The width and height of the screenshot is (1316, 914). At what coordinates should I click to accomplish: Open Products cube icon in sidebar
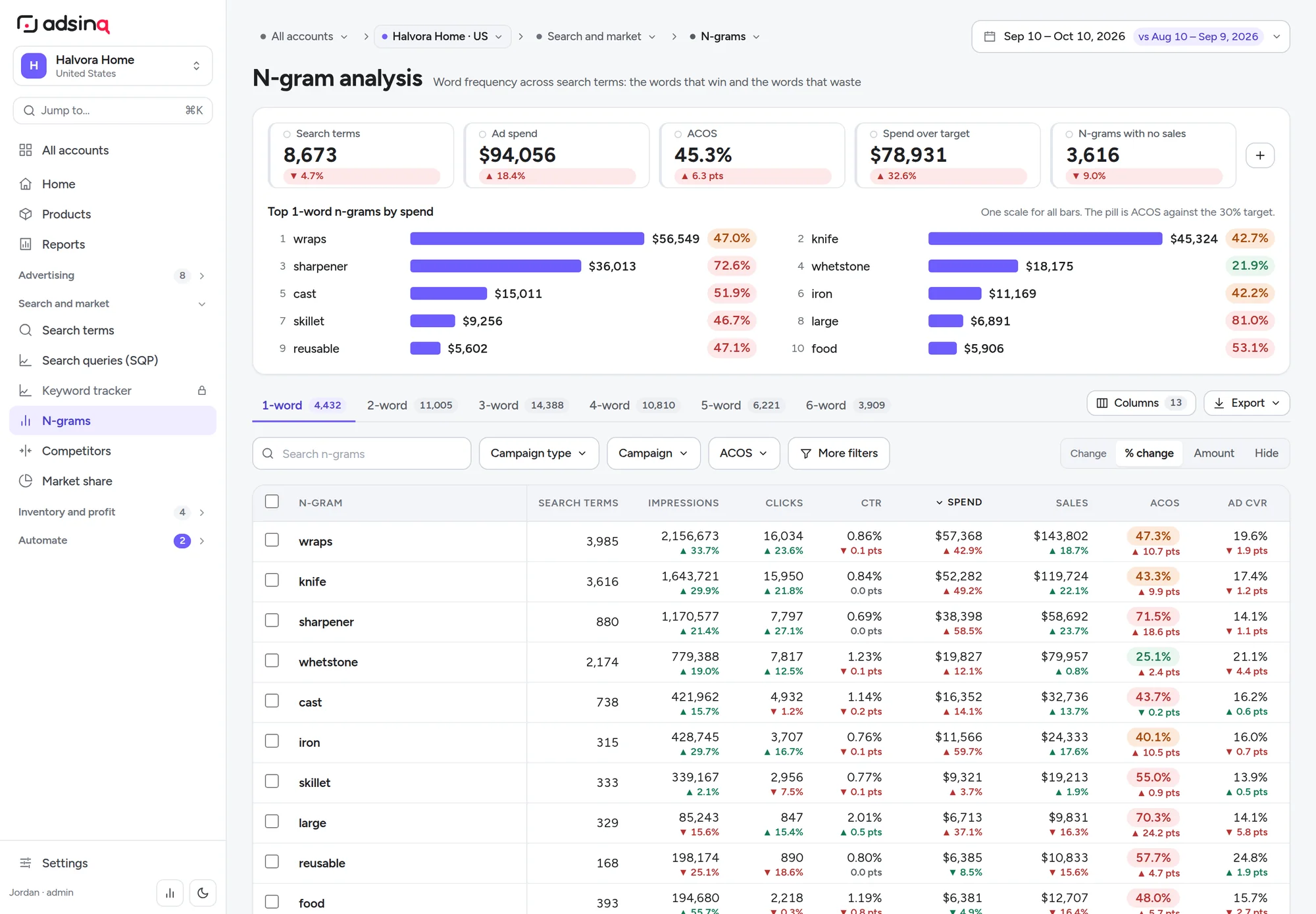click(x=26, y=215)
